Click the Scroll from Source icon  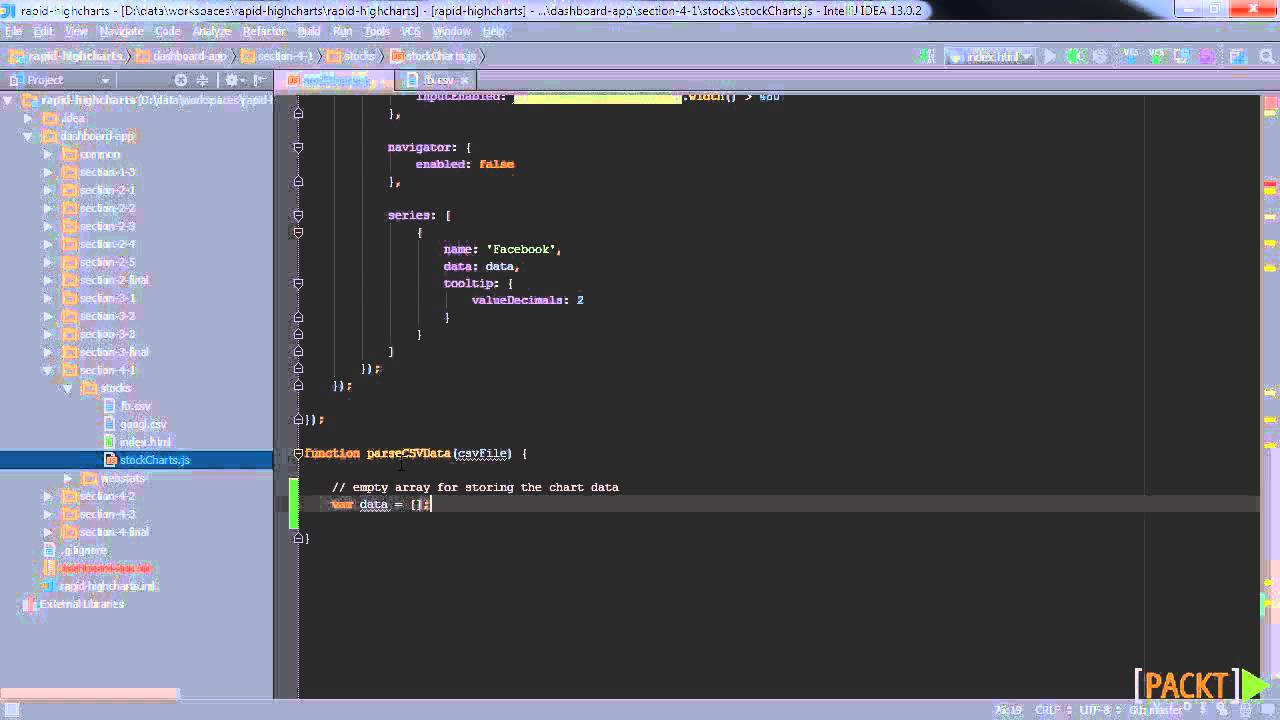[181, 80]
